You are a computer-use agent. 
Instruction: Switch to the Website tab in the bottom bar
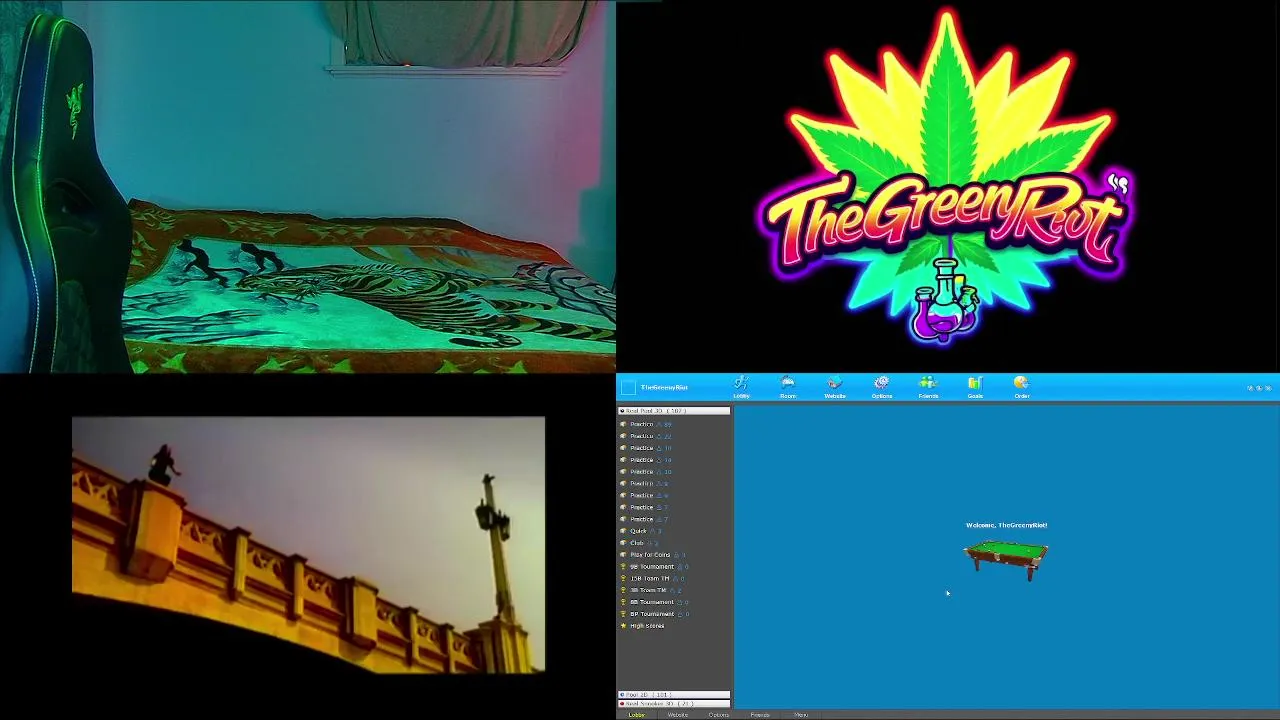click(x=678, y=715)
